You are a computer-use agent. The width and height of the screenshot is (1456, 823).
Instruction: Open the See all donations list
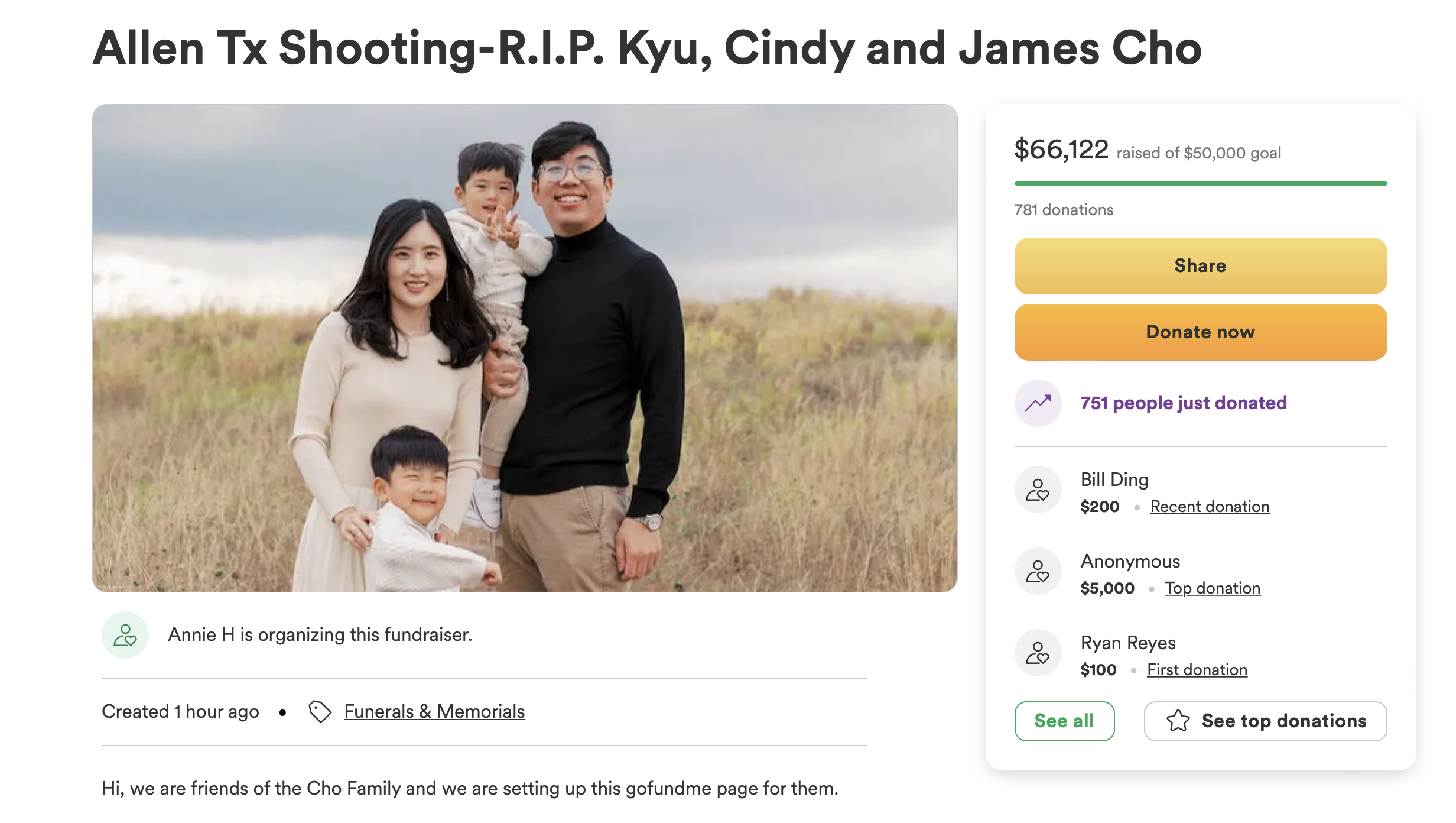(x=1064, y=721)
